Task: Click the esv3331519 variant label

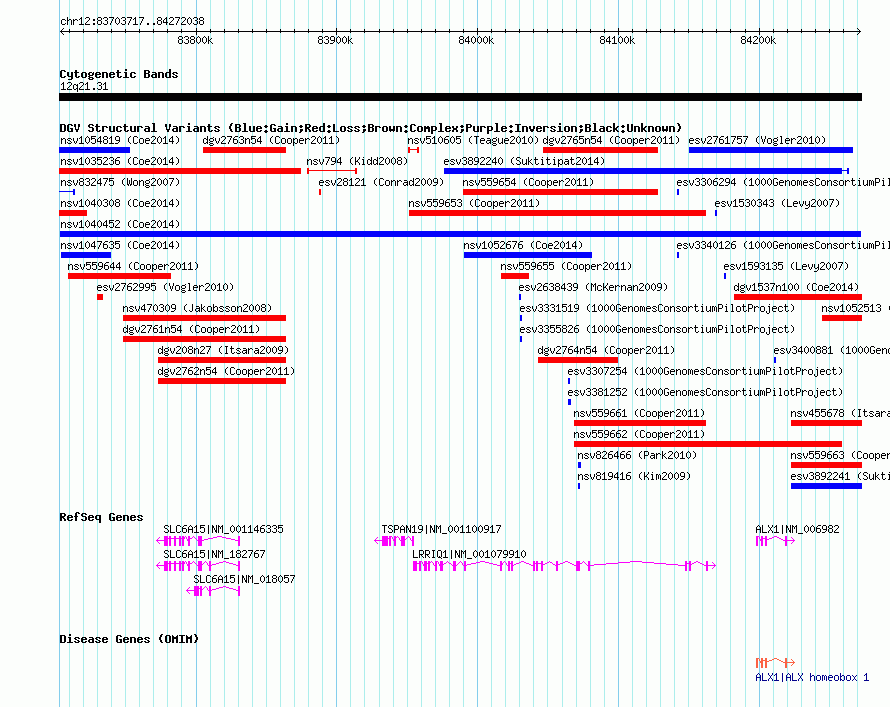Action: (x=657, y=308)
